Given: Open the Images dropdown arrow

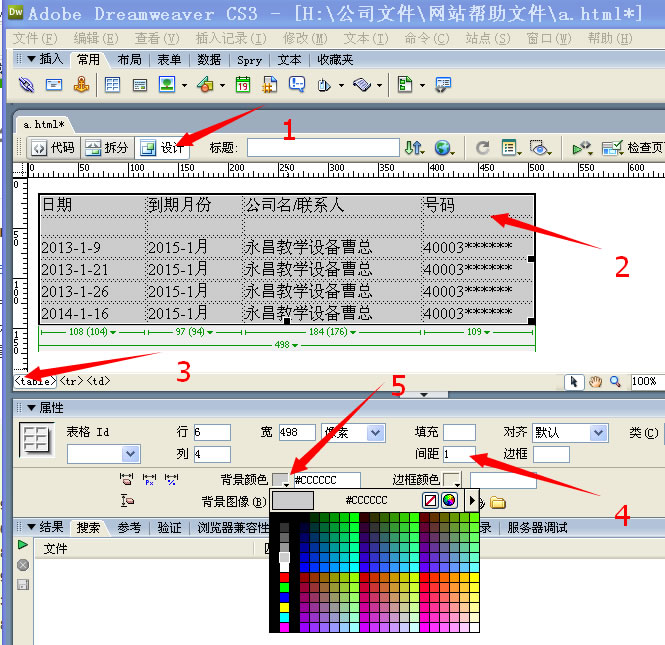Looking at the screenshot, I should coord(184,85).
